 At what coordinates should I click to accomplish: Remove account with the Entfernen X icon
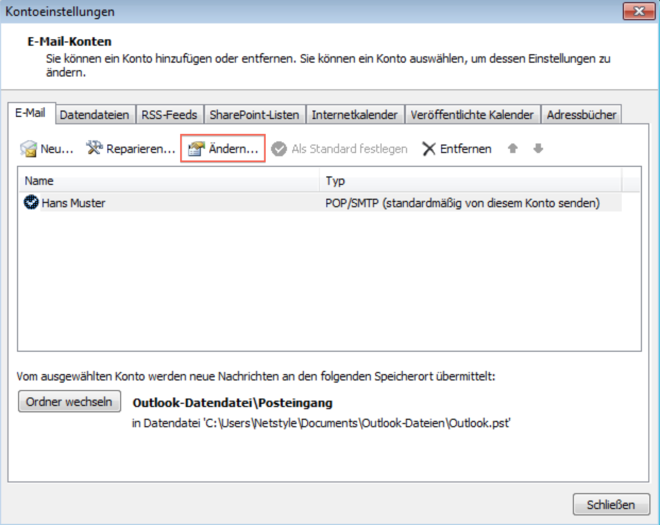point(429,149)
